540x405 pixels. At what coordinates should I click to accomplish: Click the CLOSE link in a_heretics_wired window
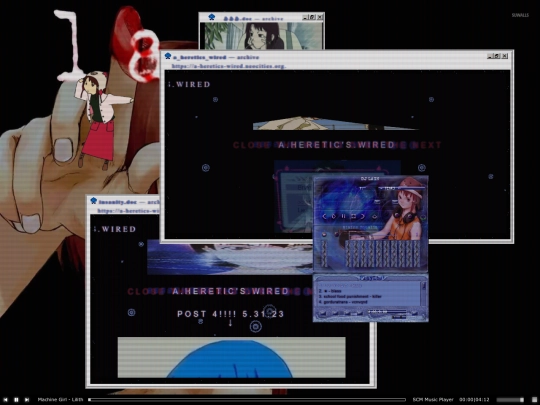251,145
